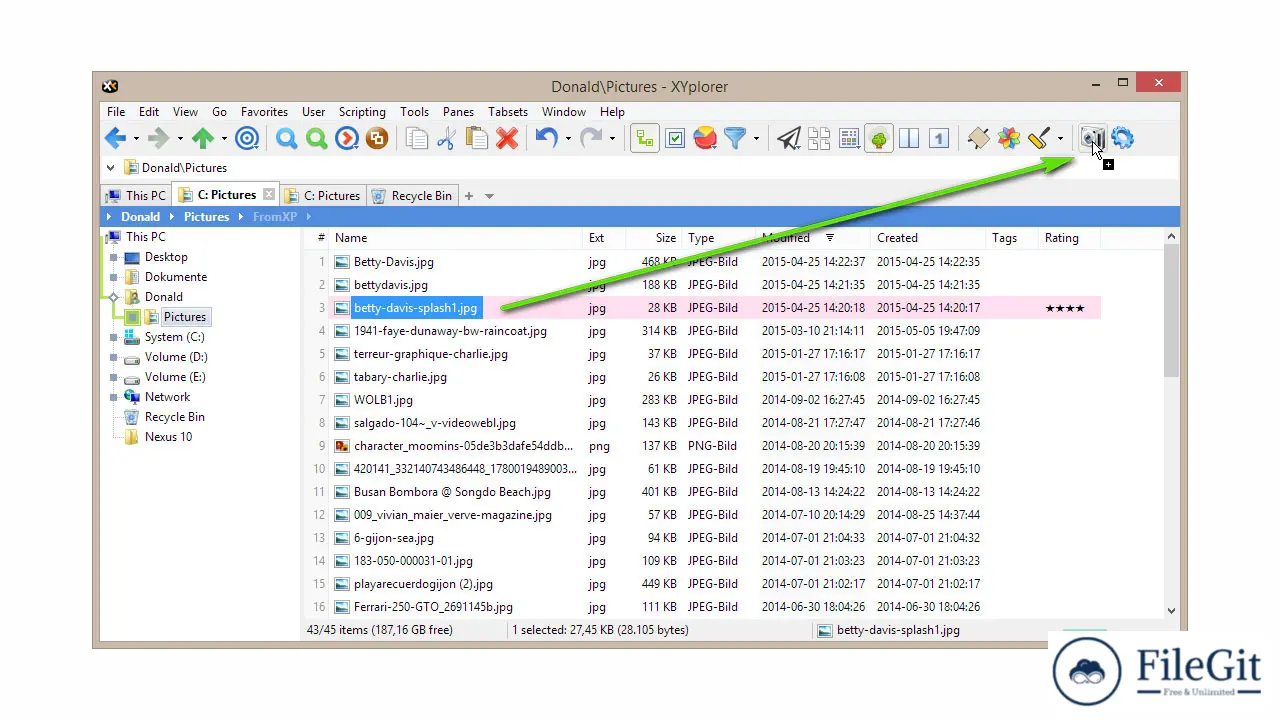The height and width of the screenshot is (720, 1280).
Task: Open Back button history dropdown arrow
Action: (x=135, y=139)
